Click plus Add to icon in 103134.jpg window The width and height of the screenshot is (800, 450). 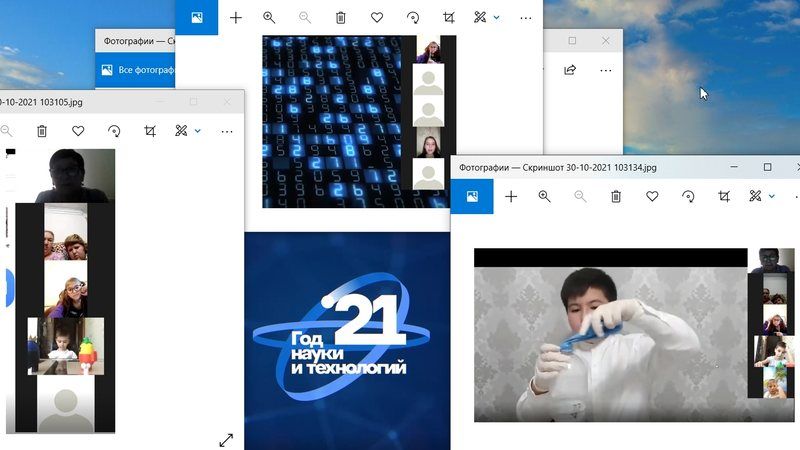click(x=511, y=196)
